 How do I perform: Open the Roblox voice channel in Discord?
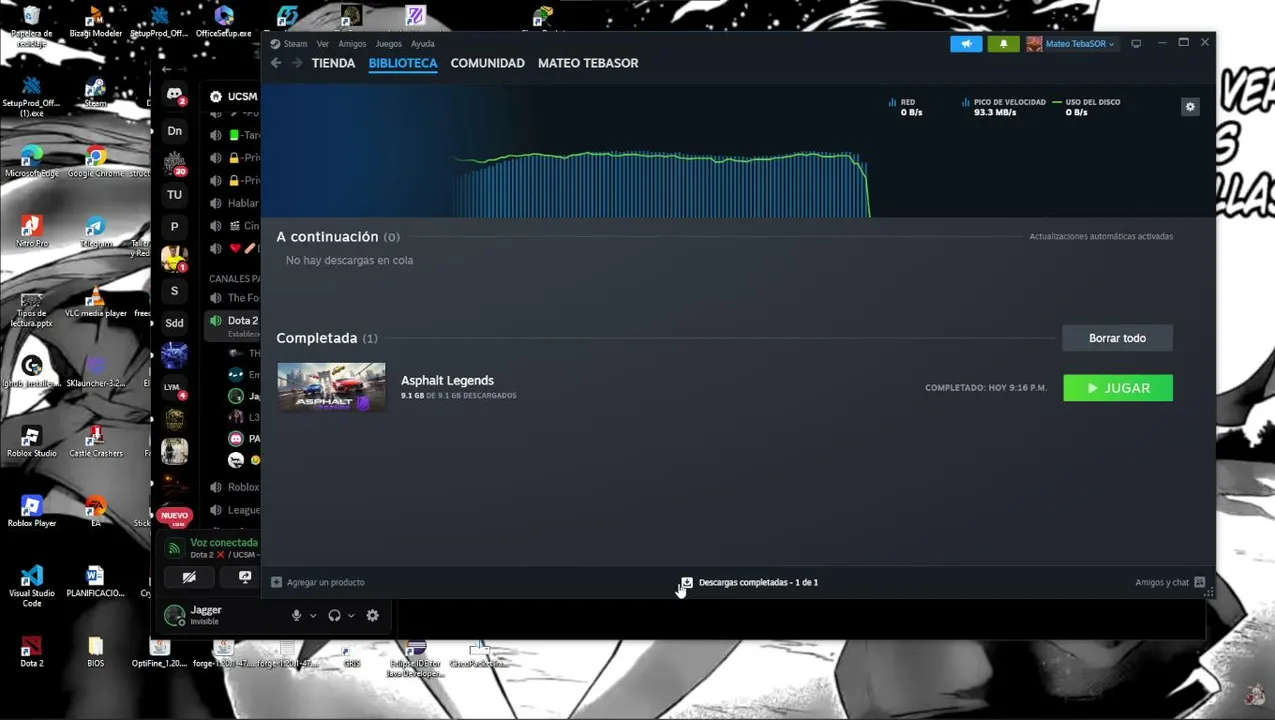click(x=235, y=487)
